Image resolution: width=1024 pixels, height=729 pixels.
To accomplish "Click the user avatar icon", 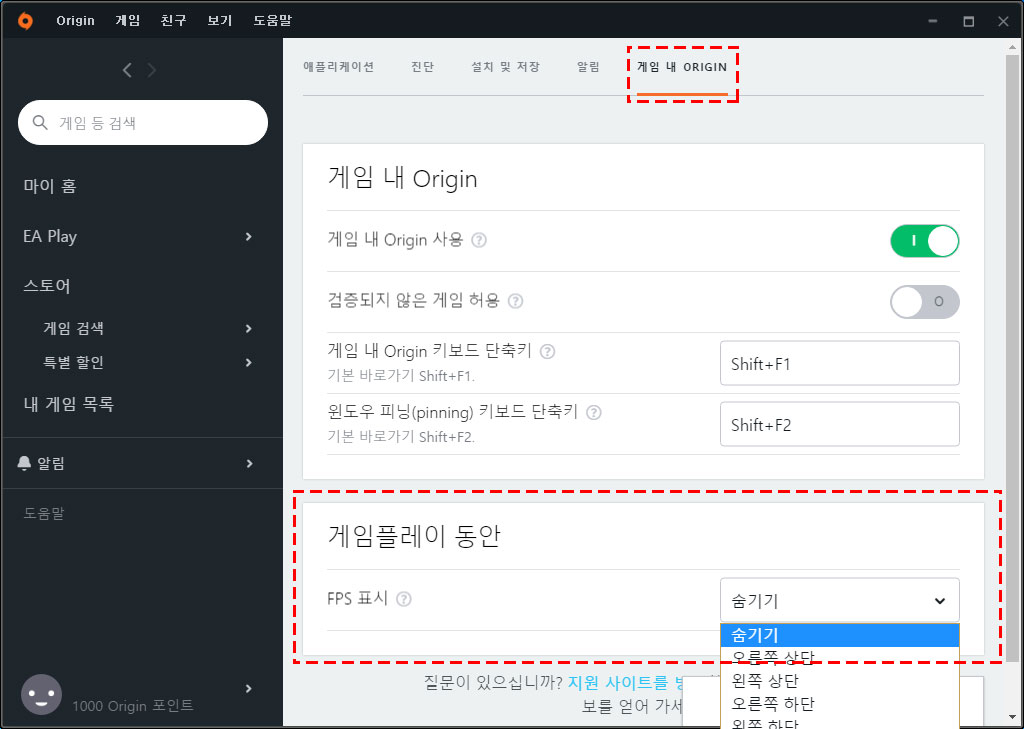I will [x=42, y=694].
